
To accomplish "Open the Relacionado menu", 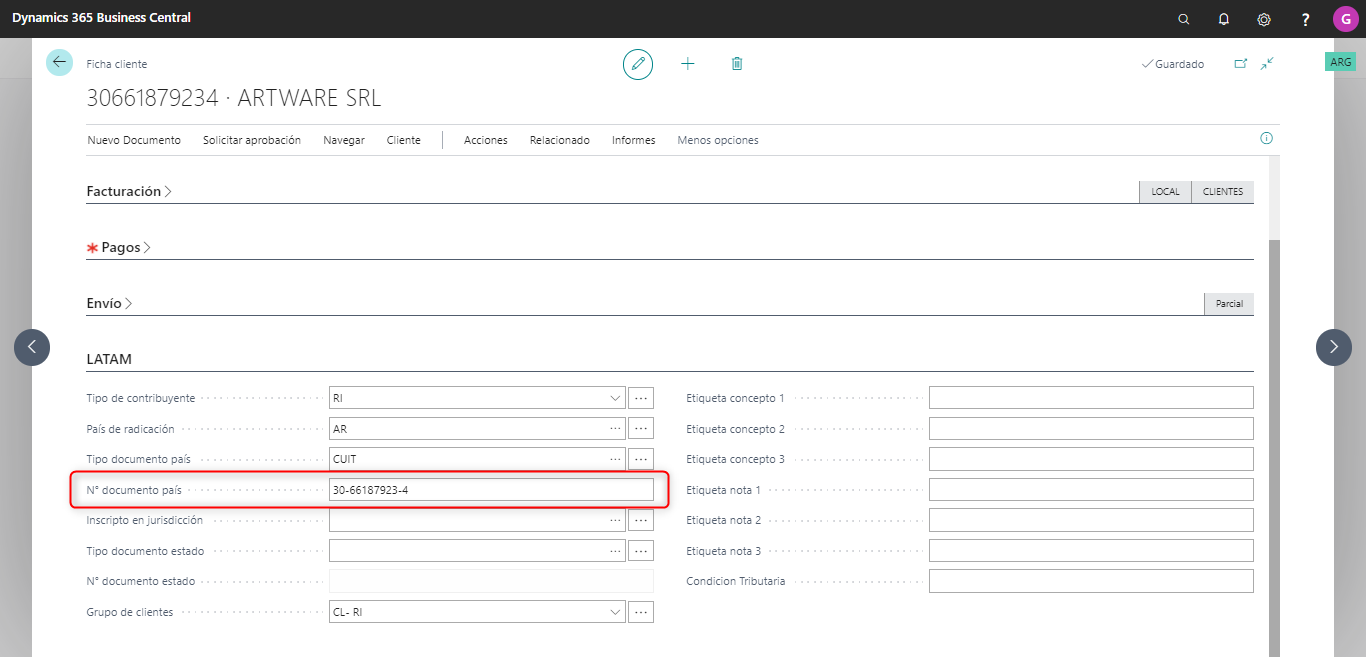I will (560, 140).
